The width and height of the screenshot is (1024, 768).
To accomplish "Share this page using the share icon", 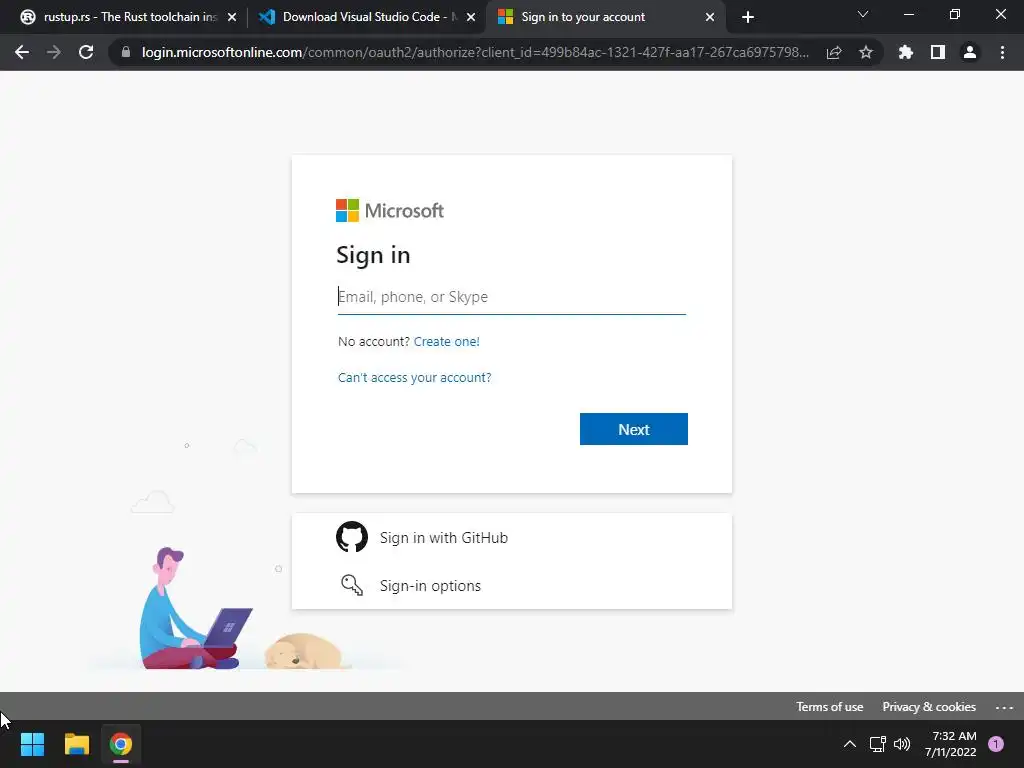I will [834, 52].
